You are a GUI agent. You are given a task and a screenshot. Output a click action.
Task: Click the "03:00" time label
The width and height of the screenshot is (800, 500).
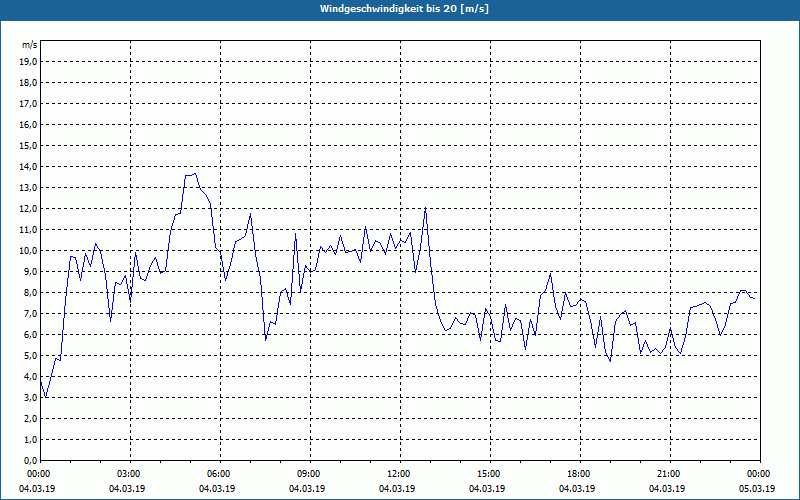click(x=130, y=474)
